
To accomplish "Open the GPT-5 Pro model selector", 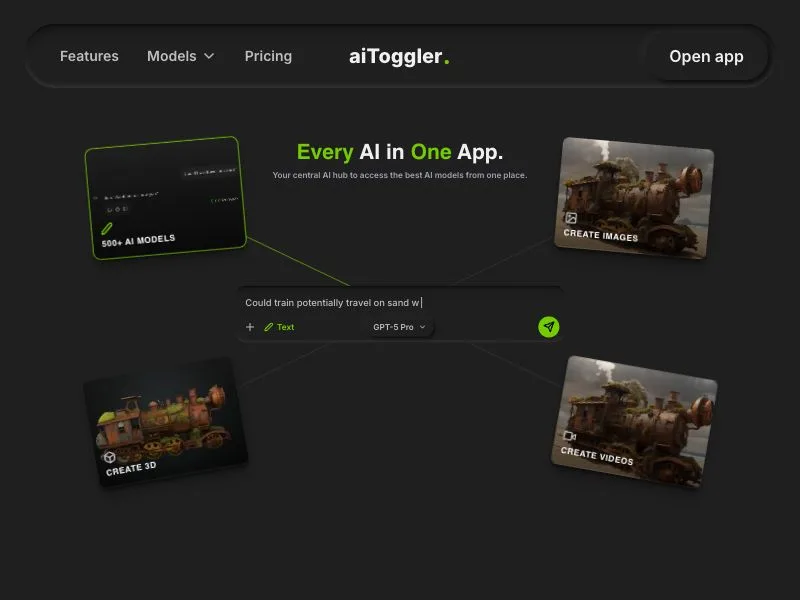I will pyautogui.click(x=399, y=327).
